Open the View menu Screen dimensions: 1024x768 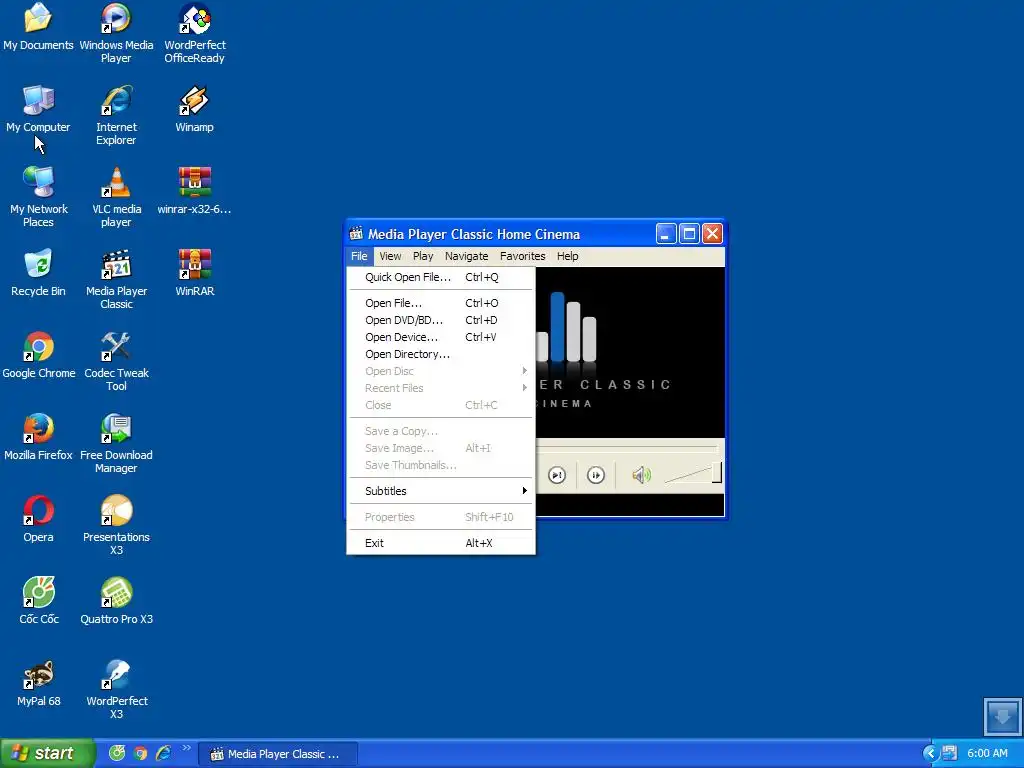tap(390, 256)
